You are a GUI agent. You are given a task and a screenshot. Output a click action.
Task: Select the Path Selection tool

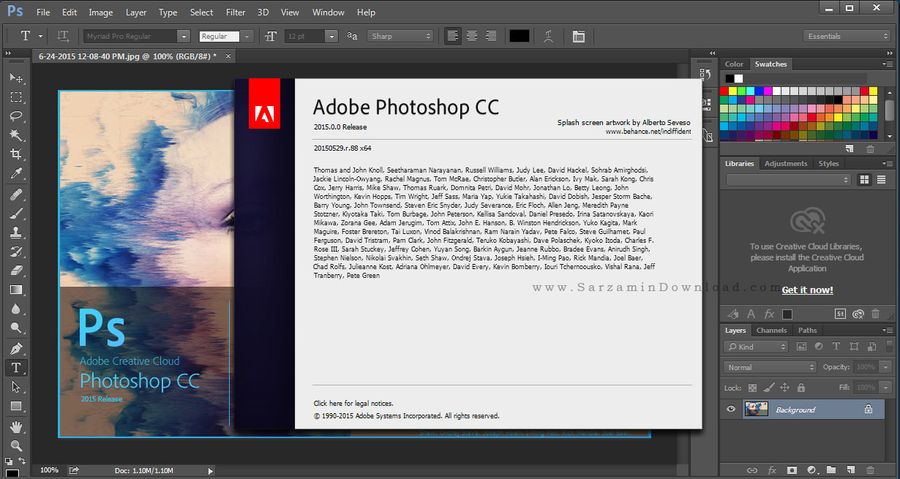click(x=16, y=387)
